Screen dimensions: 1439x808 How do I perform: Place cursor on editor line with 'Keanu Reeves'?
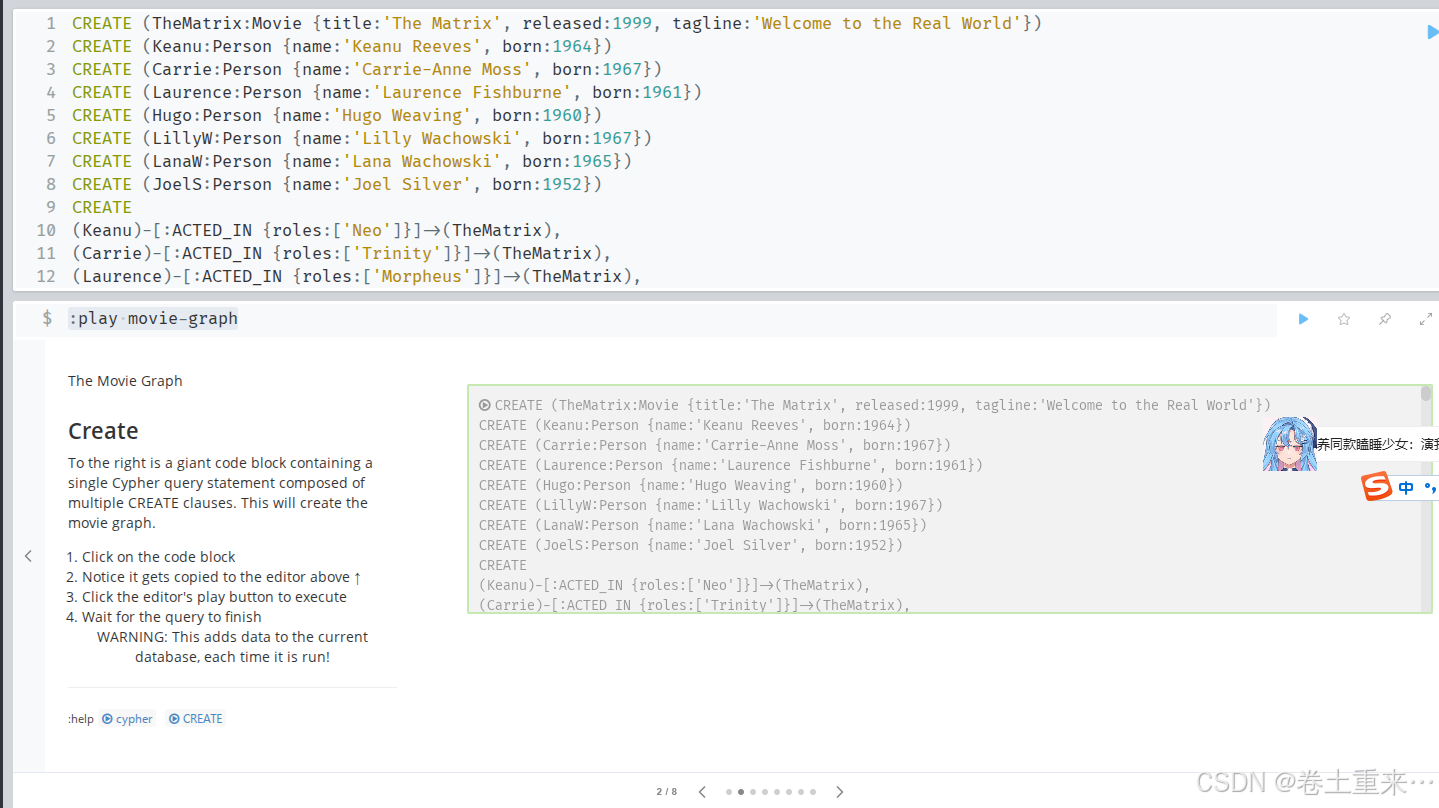[x=342, y=46]
